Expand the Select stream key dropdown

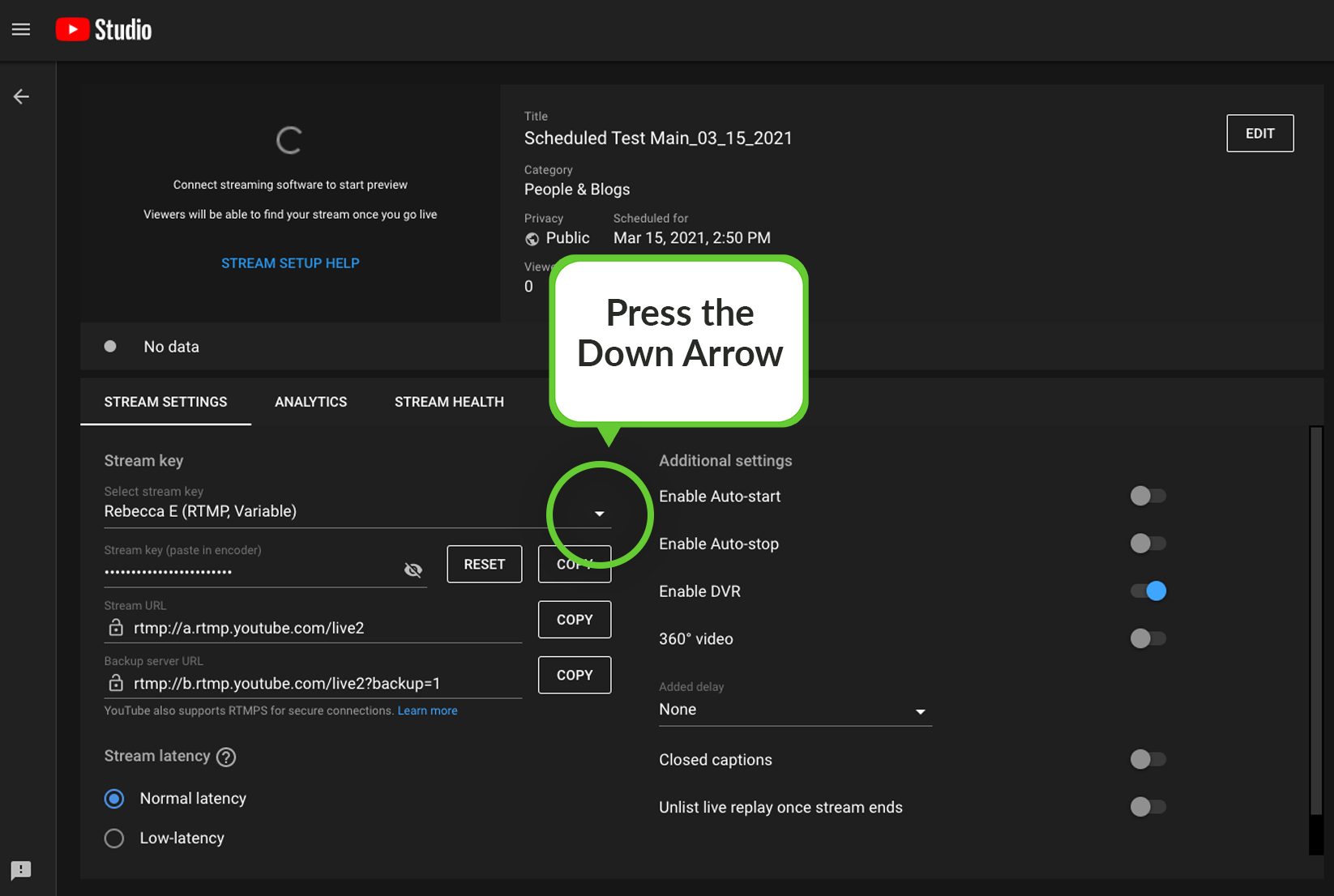(600, 514)
